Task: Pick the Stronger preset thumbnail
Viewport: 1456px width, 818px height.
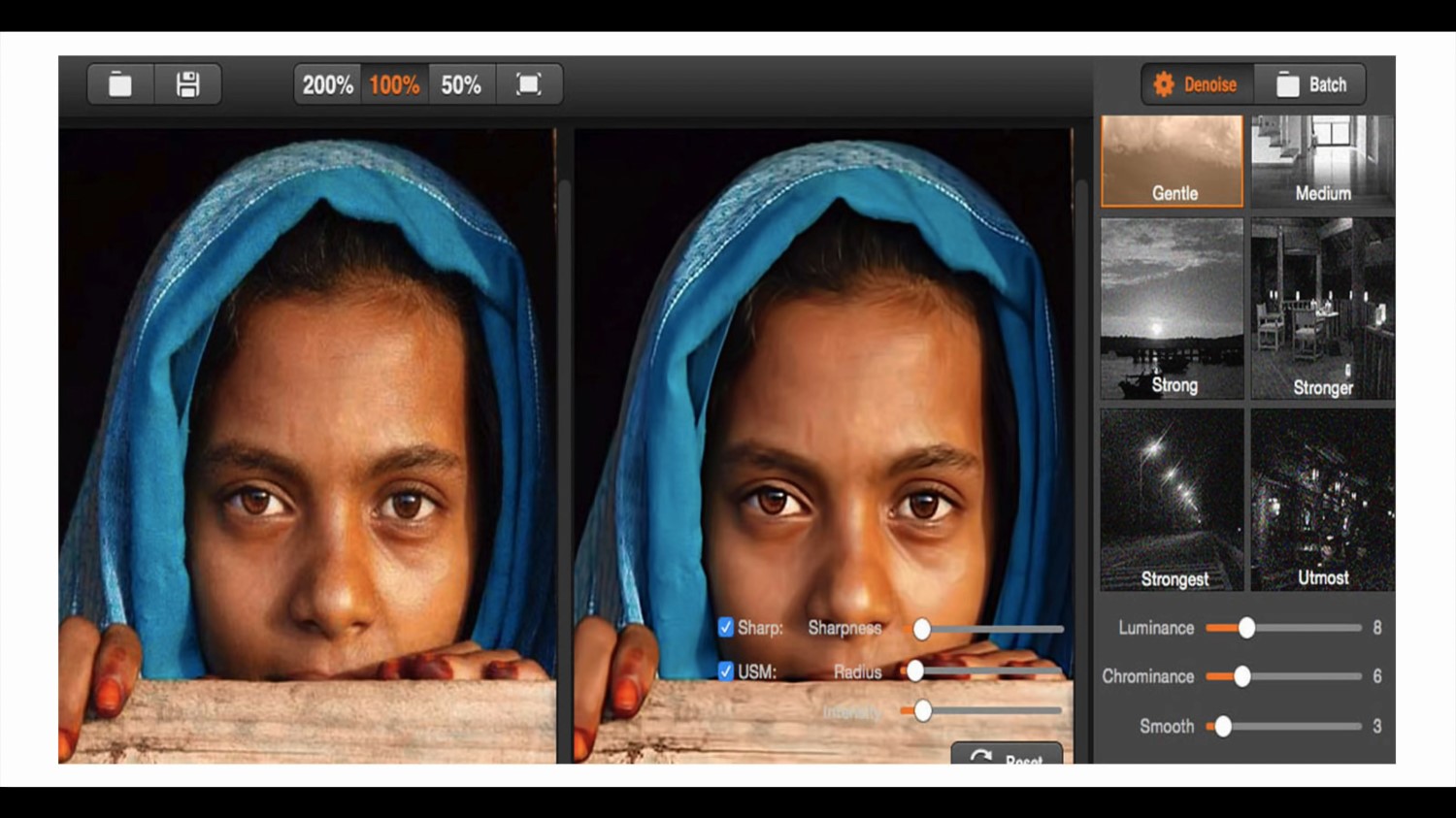Action: (1322, 309)
